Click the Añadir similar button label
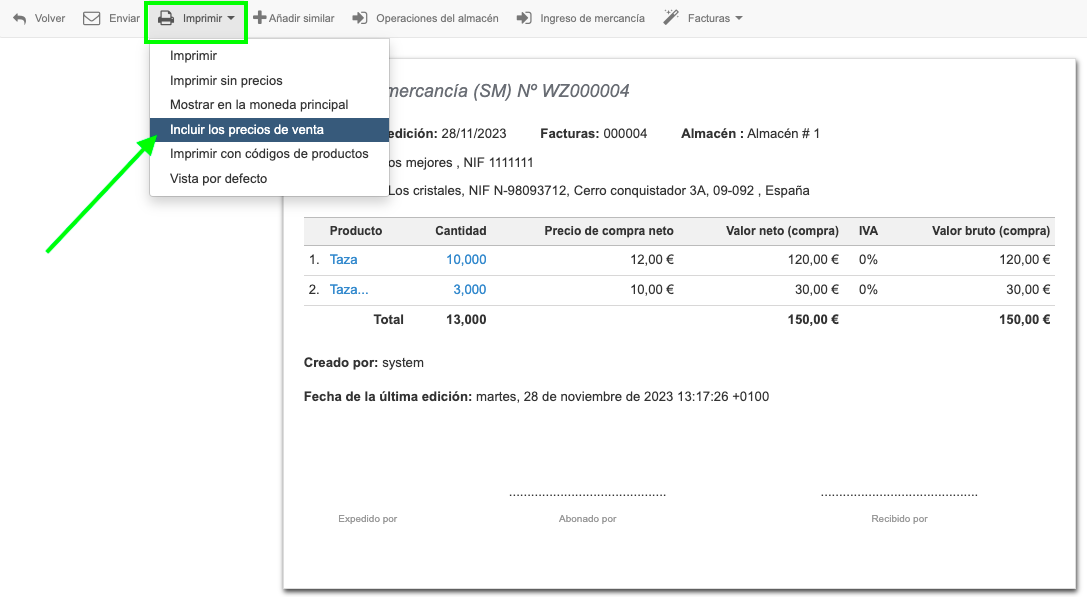The width and height of the screenshot is (1087, 597). [301, 18]
